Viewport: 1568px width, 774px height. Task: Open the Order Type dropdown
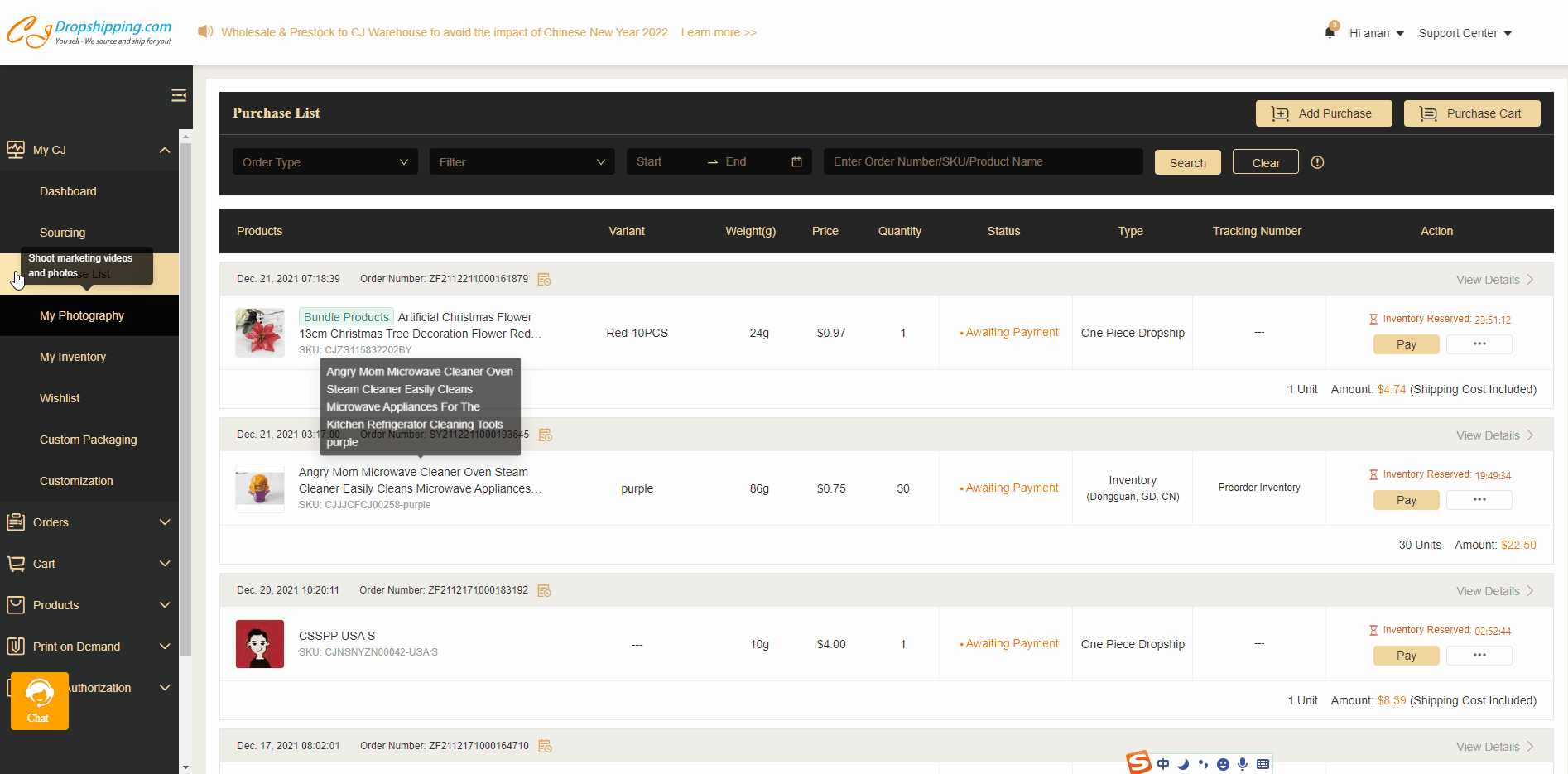(x=325, y=162)
